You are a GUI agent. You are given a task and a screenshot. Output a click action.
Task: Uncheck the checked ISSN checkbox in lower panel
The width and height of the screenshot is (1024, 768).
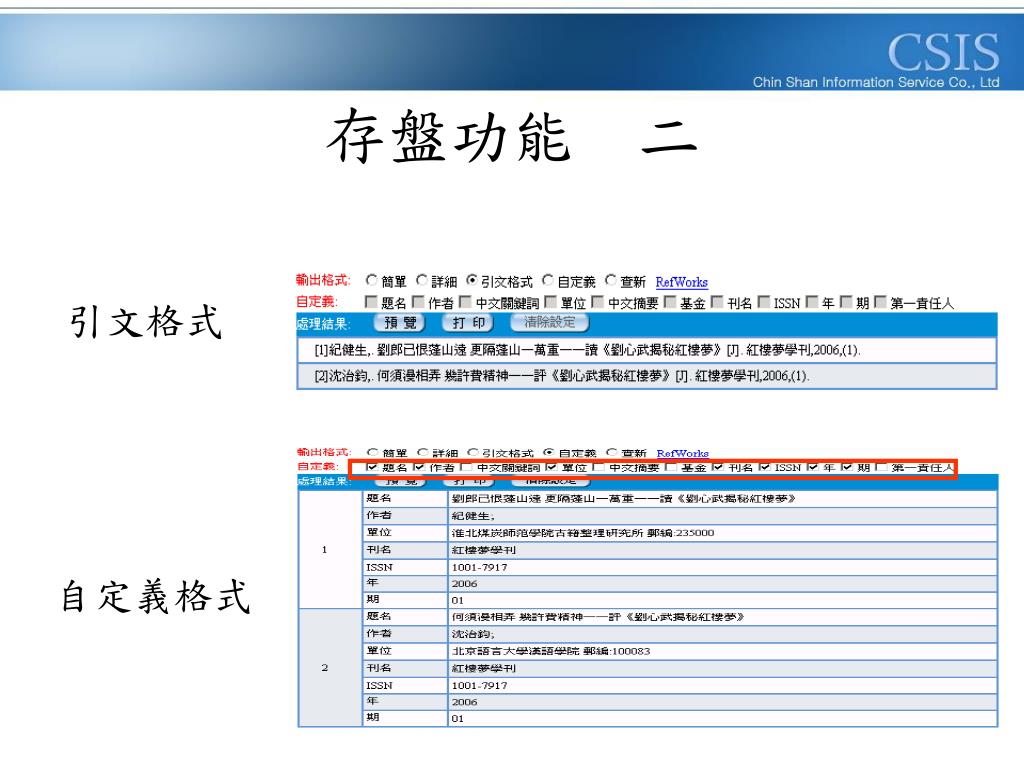pos(765,467)
